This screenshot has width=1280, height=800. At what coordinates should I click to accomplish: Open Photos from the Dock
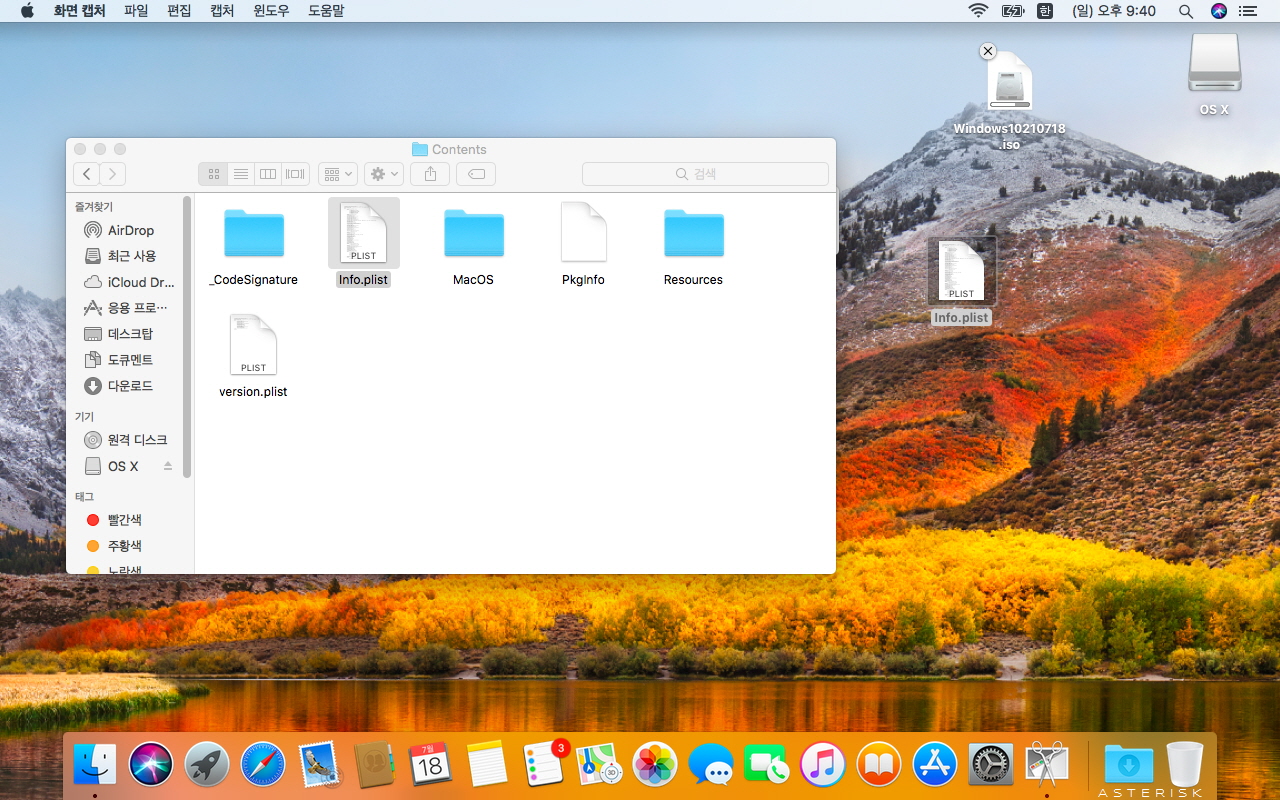[x=656, y=765]
